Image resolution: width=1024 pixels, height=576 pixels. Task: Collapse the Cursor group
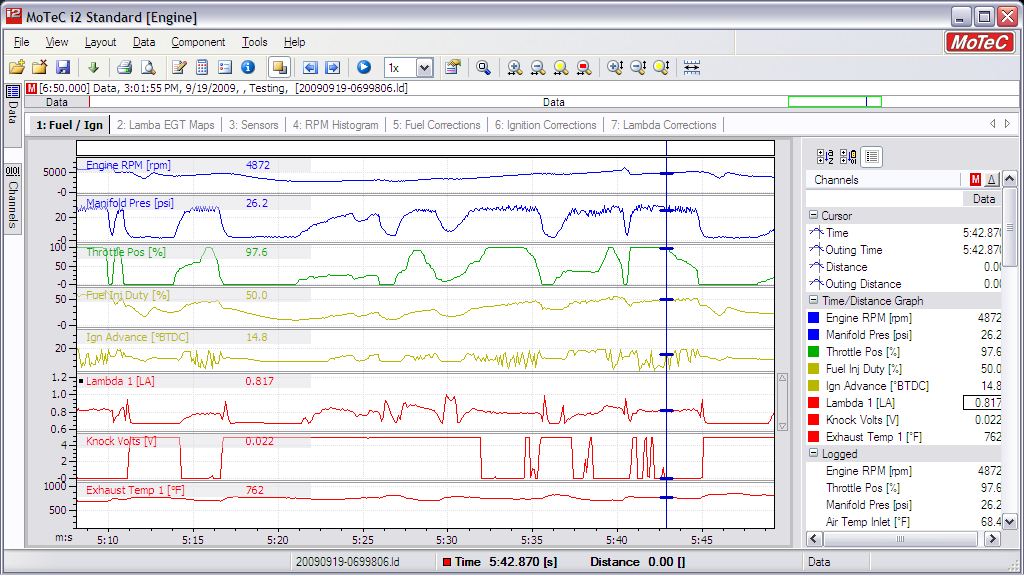(814, 215)
